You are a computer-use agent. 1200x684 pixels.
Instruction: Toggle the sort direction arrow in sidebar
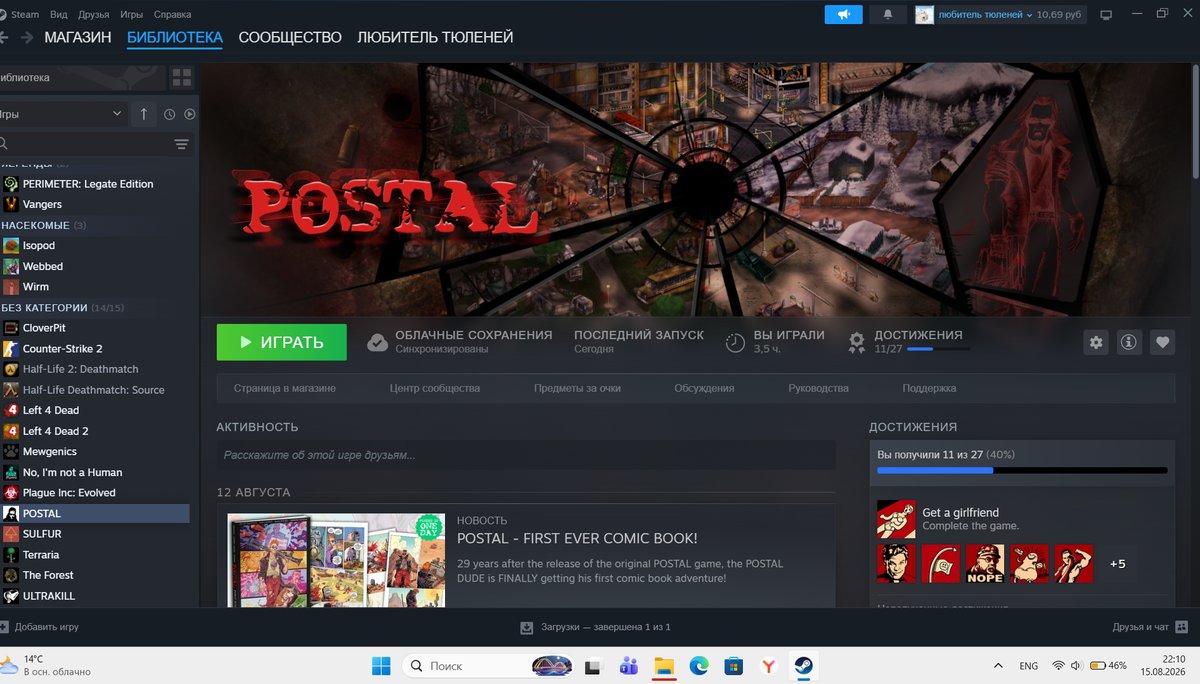pyautogui.click(x=143, y=114)
